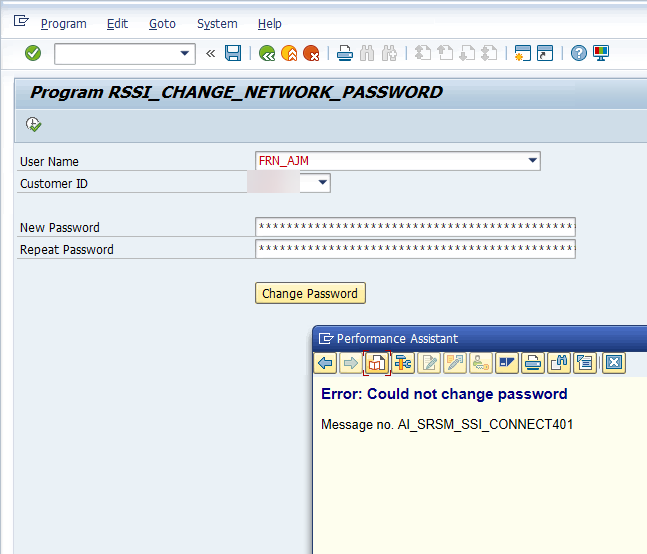Click the list/glossary icon in Performance Assistant
This screenshot has height=554, width=647.
[x=585, y=363]
